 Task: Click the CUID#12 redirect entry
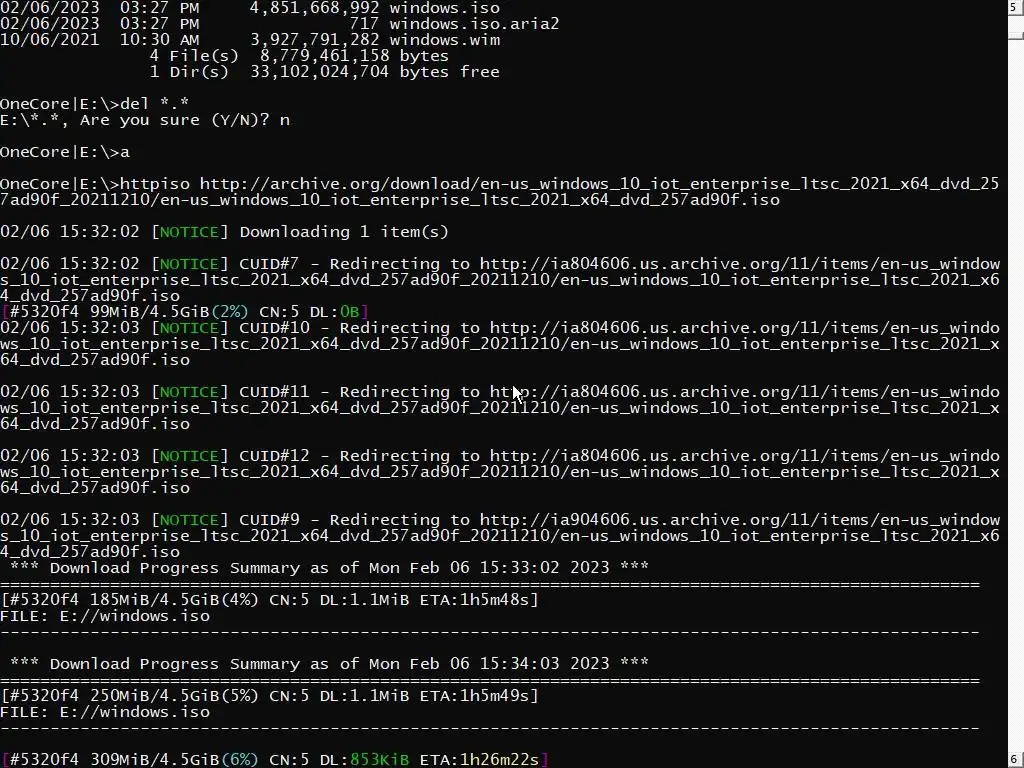(500, 472)
